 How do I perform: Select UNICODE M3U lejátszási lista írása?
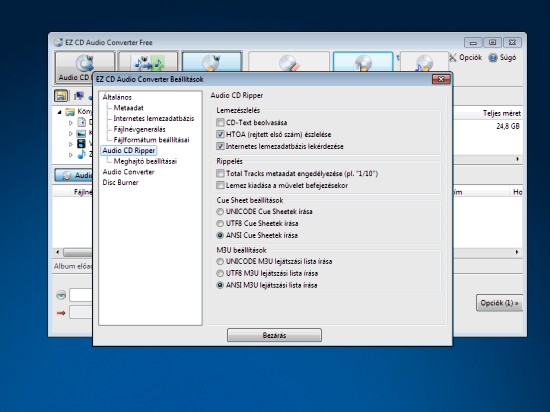click(220, 261)
